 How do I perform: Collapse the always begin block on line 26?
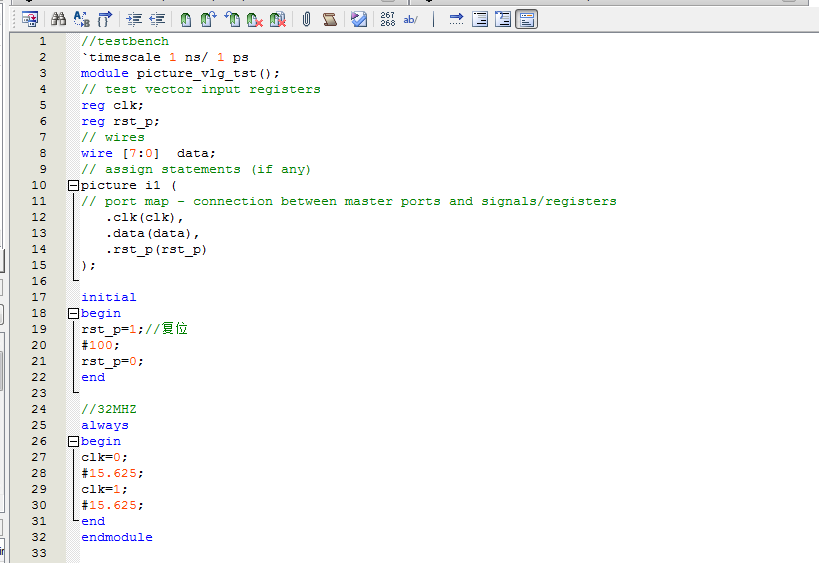click(73, 442)
